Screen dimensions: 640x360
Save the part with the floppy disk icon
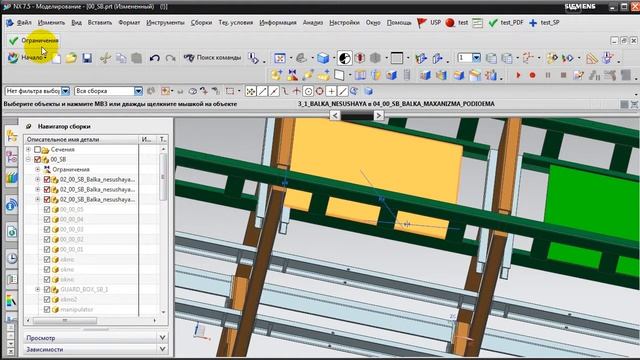click(x=87, y=58)
